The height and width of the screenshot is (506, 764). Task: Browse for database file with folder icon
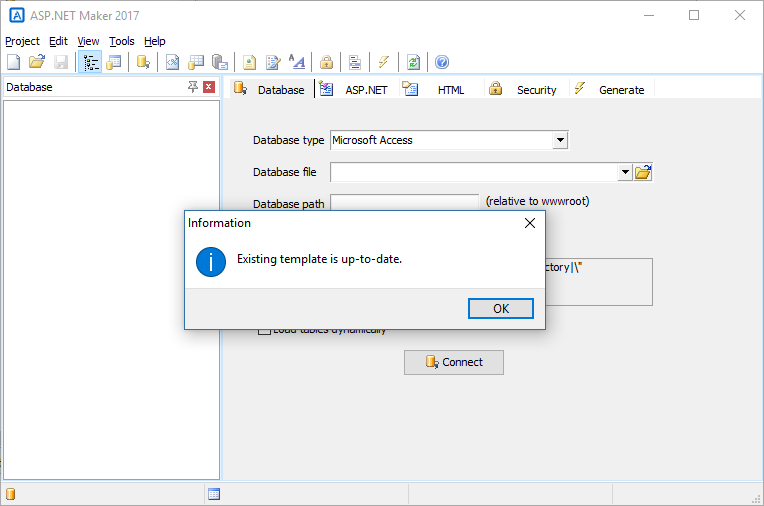(x=643, y=172)
